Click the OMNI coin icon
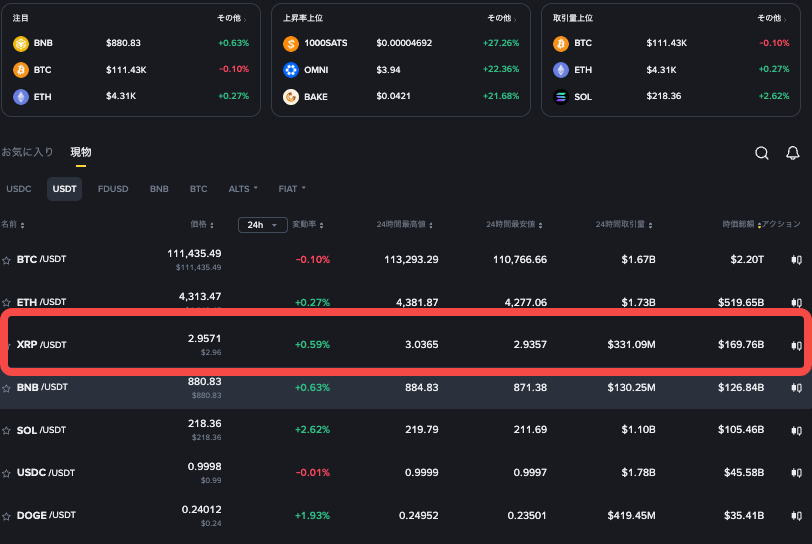 click(291, 70)
